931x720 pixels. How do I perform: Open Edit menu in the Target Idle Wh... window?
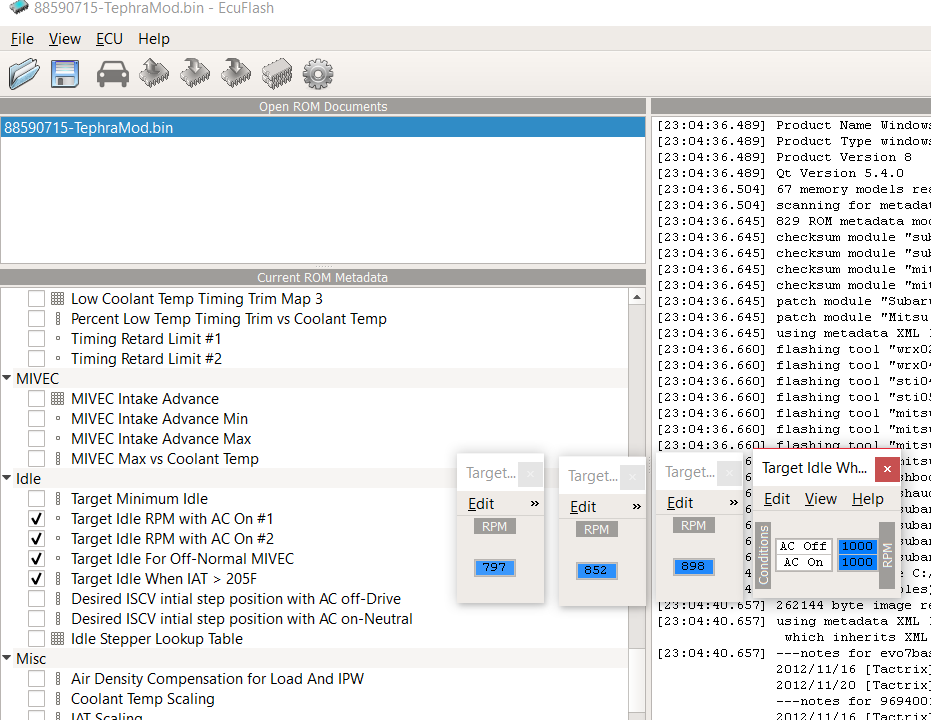pos(777,499)
